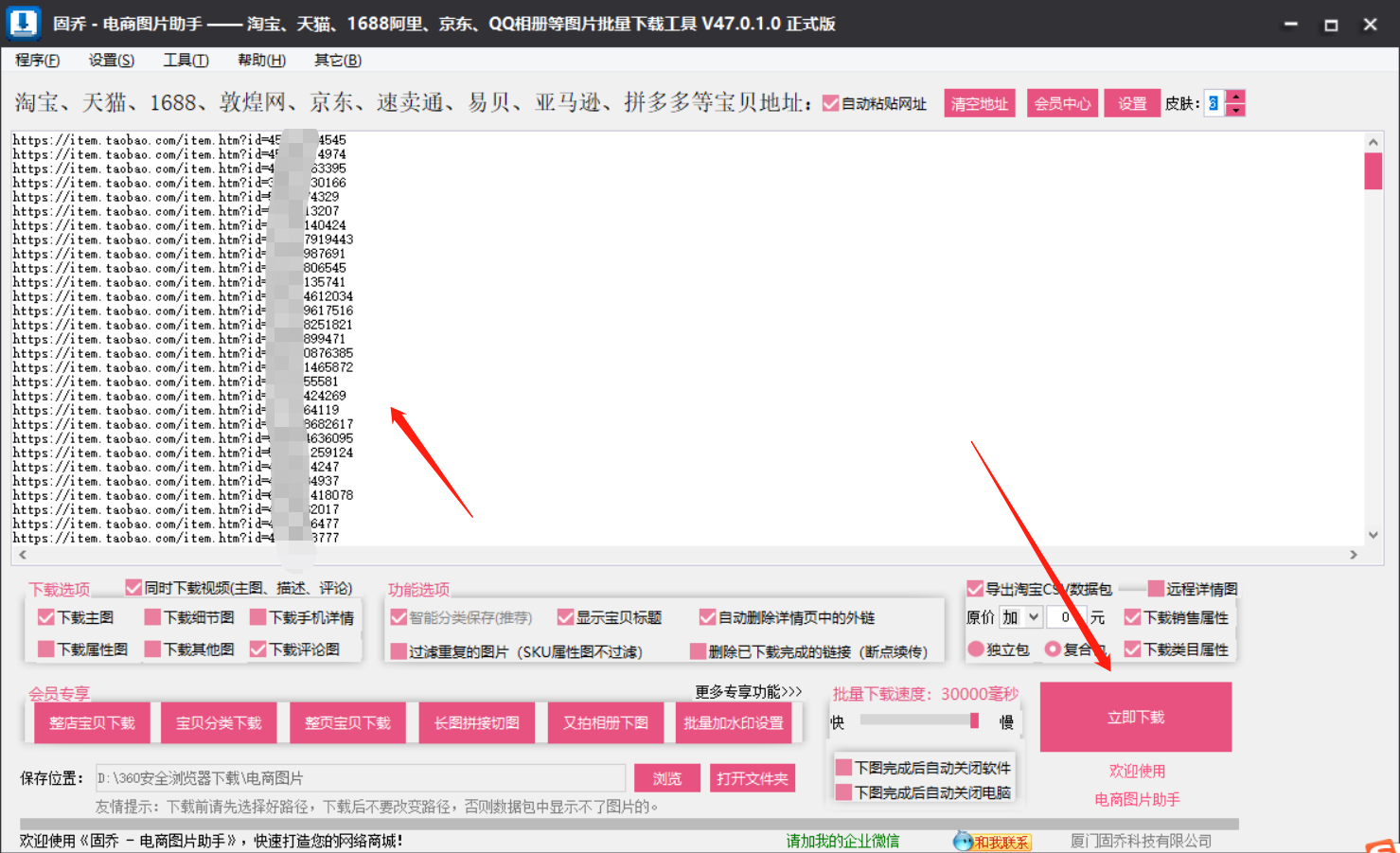
Task: Enable 下载其他图 option
Action: (152, 649)
